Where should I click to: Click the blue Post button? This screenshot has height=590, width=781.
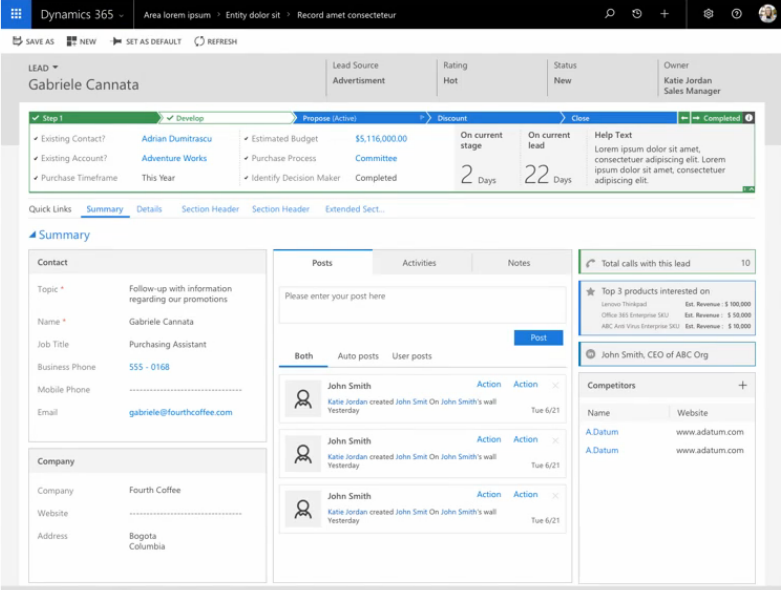tap(538, 338)
